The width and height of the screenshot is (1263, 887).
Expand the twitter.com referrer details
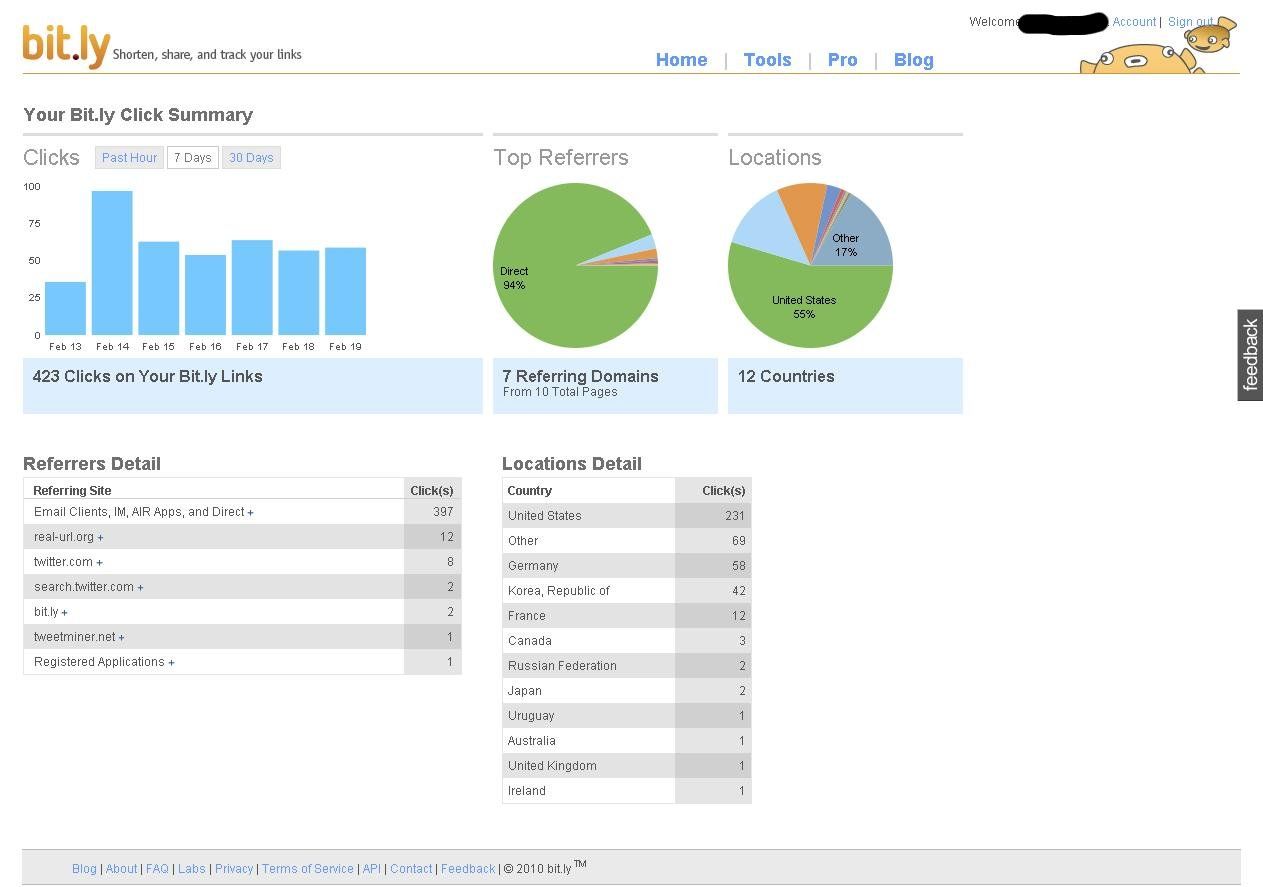pyautogui.click(x=99, y=563)
